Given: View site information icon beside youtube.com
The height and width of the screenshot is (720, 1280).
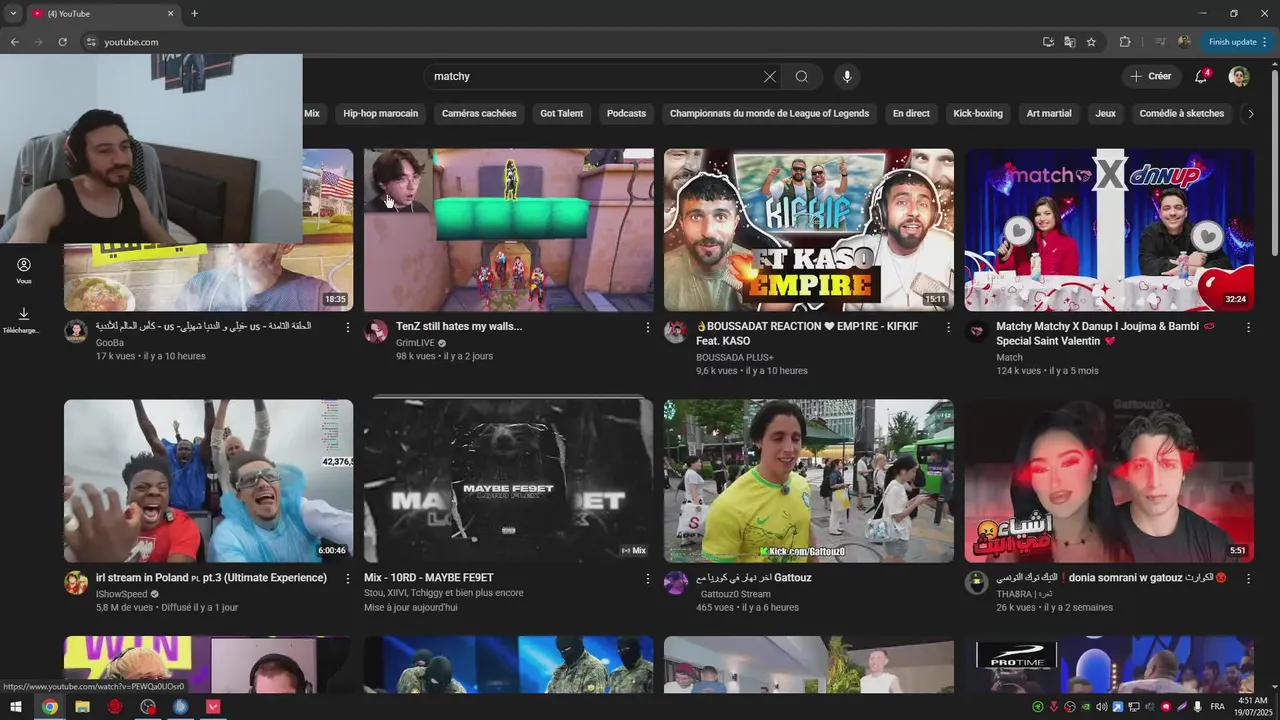Looking at the screenshot, I should pyautogui.click(x=90, y=42).
